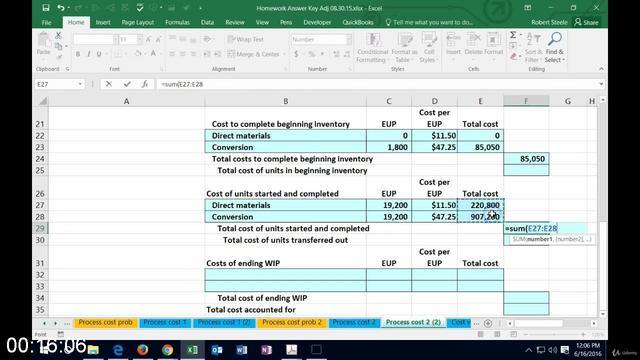The image size is (640, 360).
Task: Open the Number format dropdown
Action: click(349, 39)
